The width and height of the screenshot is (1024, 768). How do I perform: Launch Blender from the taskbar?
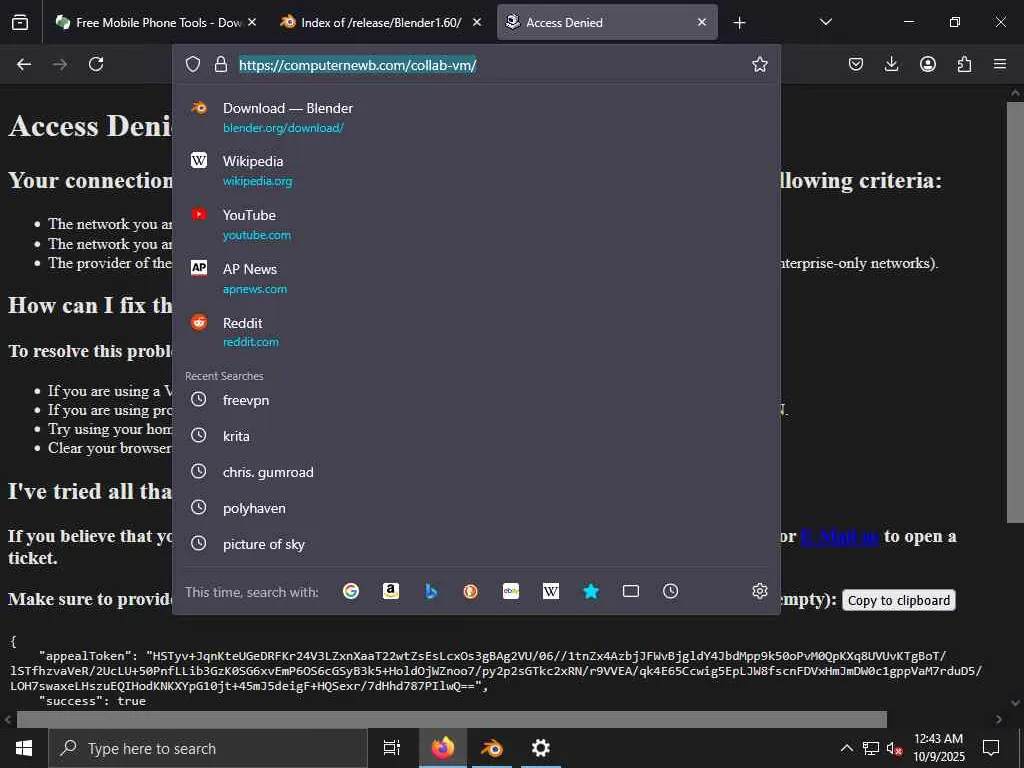click(492, 748)
